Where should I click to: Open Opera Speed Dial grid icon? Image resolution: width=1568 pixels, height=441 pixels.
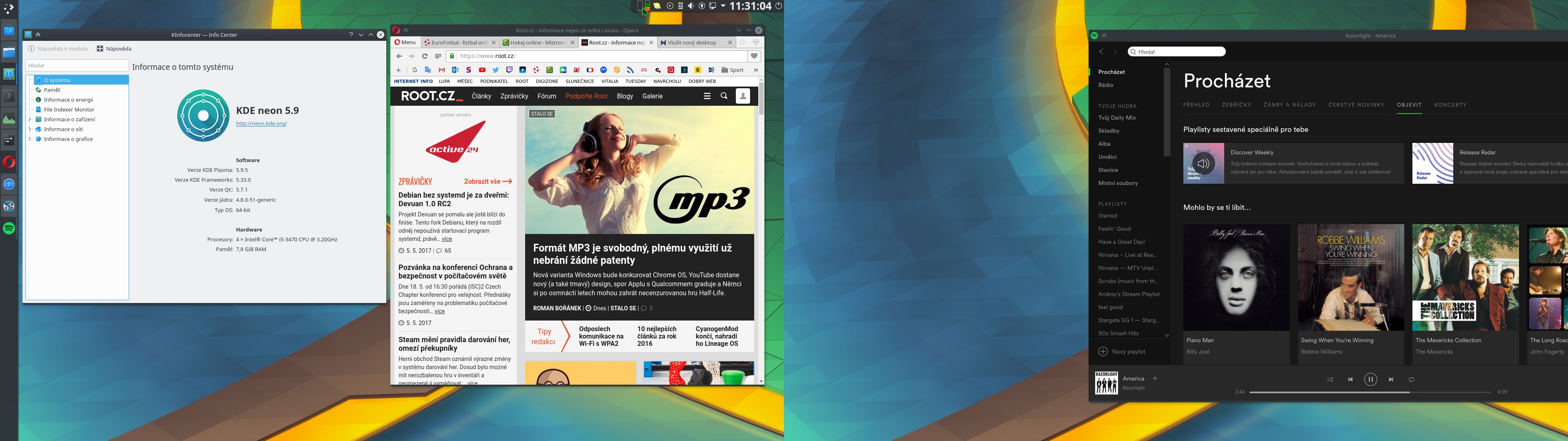pos(438,56)
